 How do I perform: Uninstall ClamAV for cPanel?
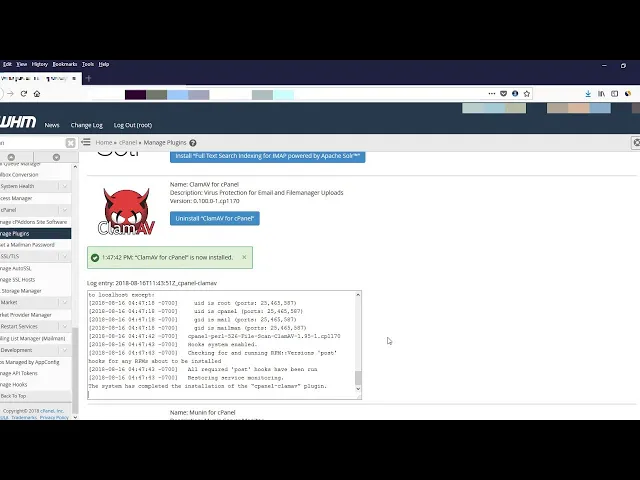click(x=215, y=218)
